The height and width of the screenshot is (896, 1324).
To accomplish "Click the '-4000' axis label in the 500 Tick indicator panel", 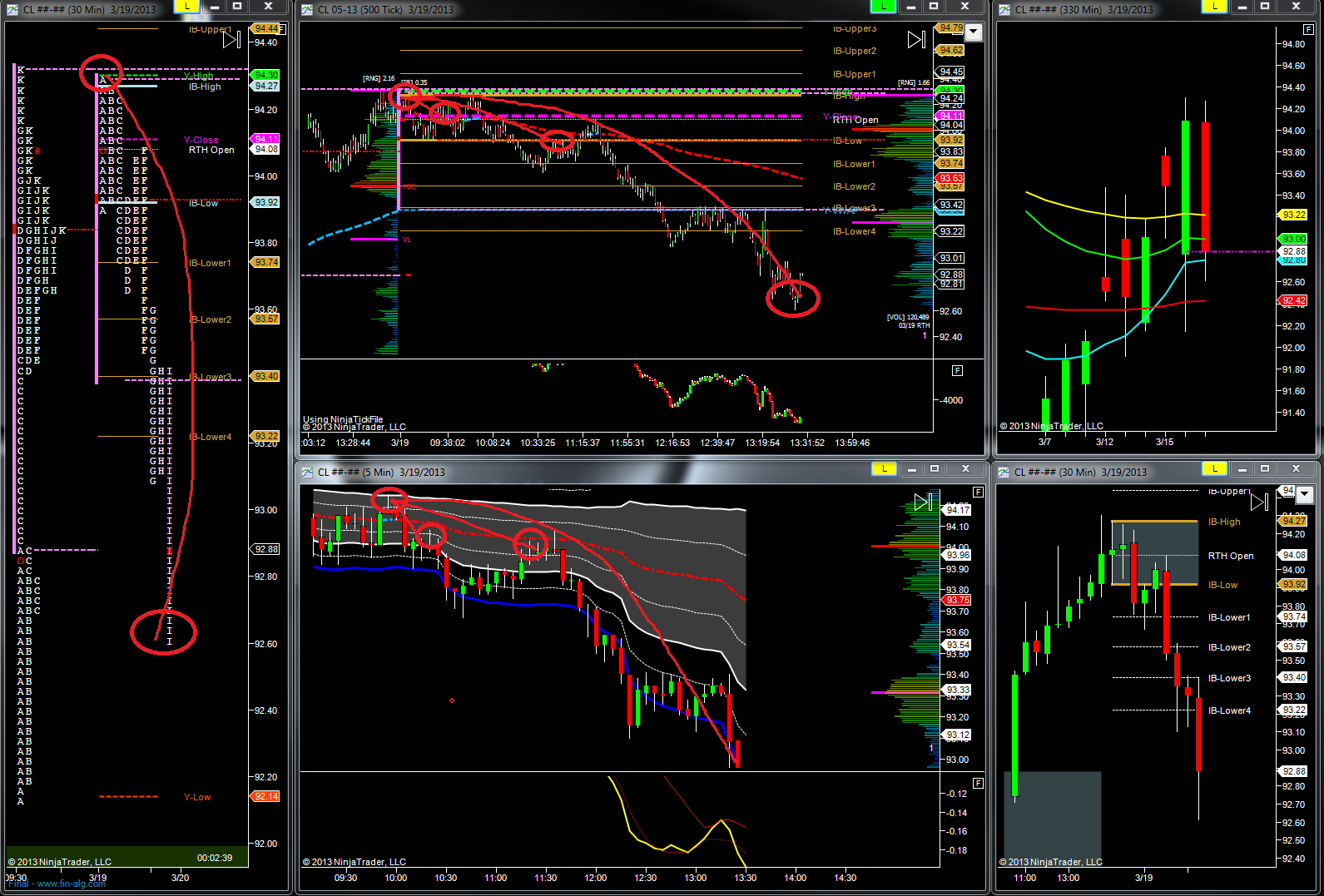I will [952, 400].
